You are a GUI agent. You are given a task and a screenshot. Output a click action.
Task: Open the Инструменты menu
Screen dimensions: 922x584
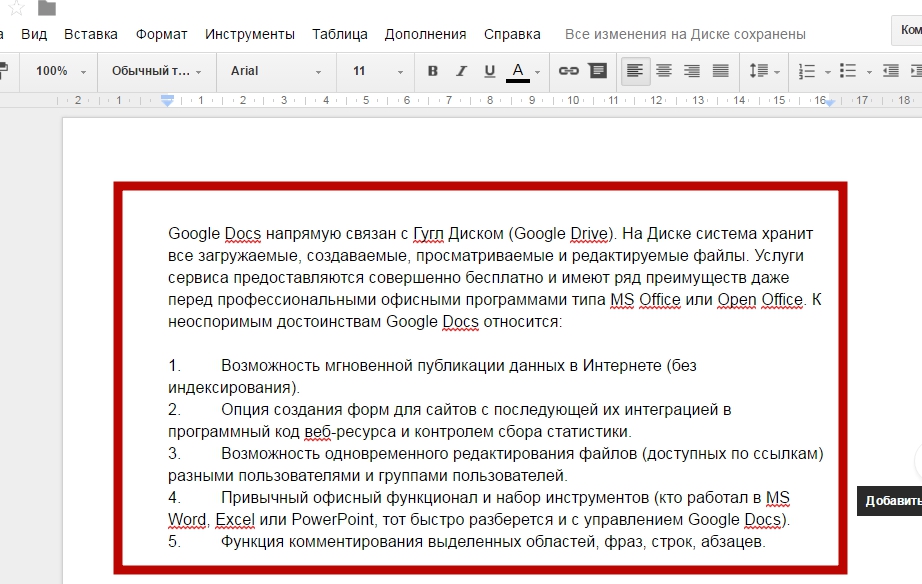click(x=250, y=34)
